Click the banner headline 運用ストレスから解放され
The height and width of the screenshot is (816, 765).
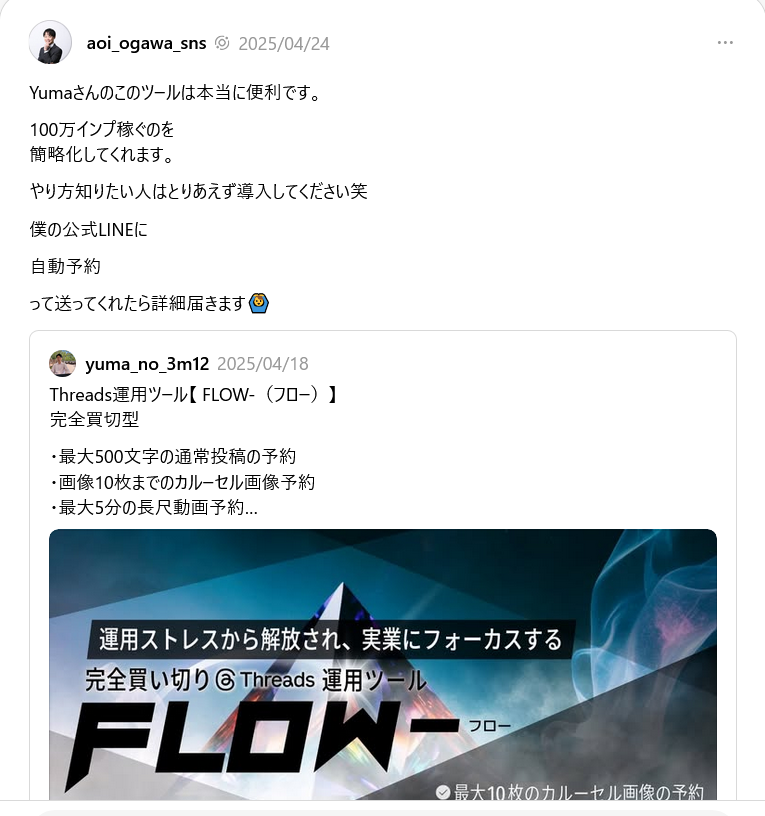pos(330,640)
